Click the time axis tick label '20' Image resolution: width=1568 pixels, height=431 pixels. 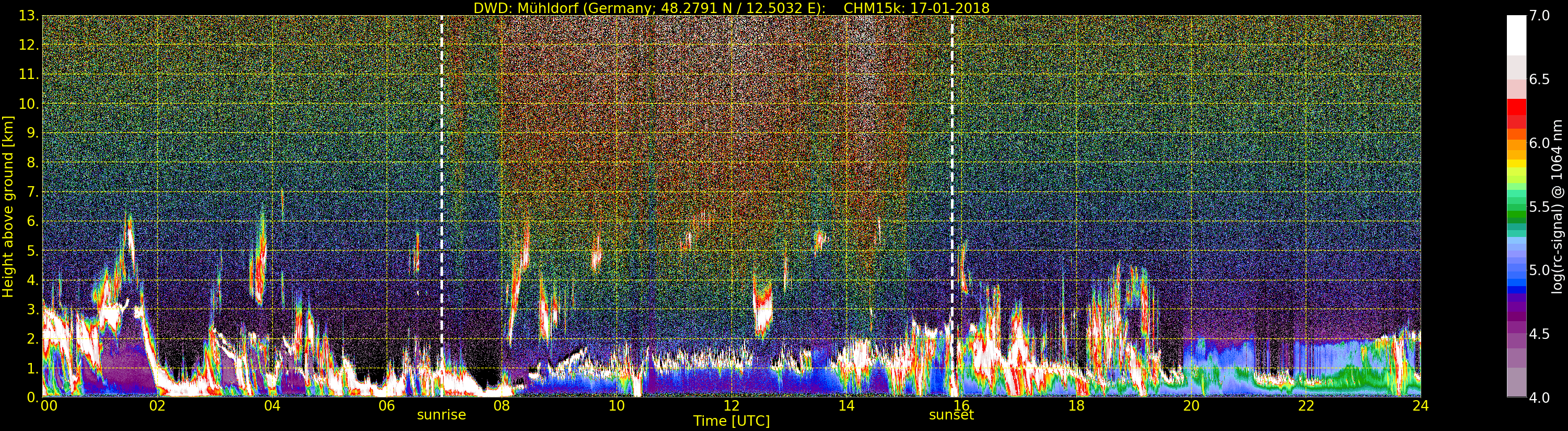coord(1191,405)
